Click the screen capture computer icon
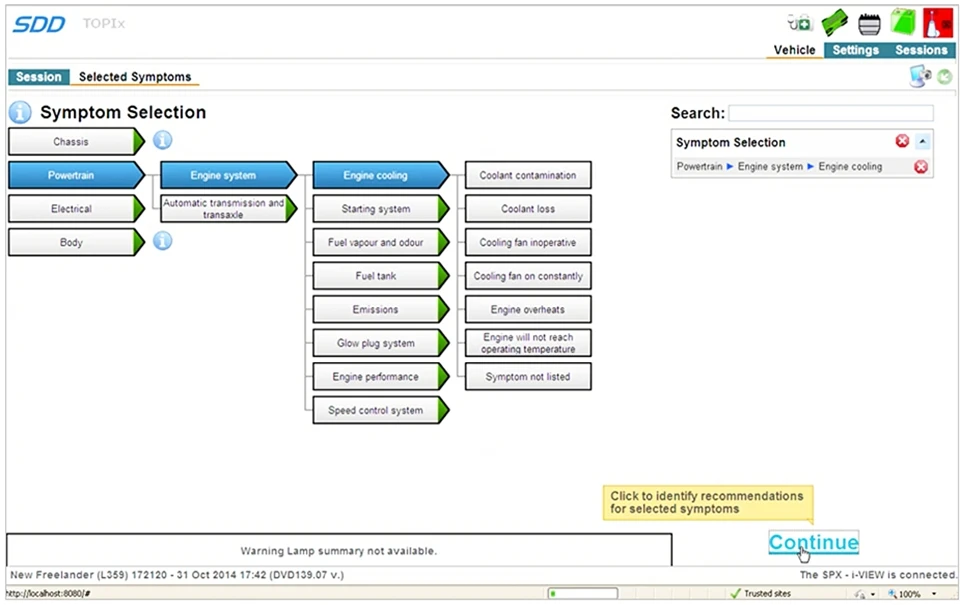Image resolution: width=960 pixels, height=605 pixels. 920,77
